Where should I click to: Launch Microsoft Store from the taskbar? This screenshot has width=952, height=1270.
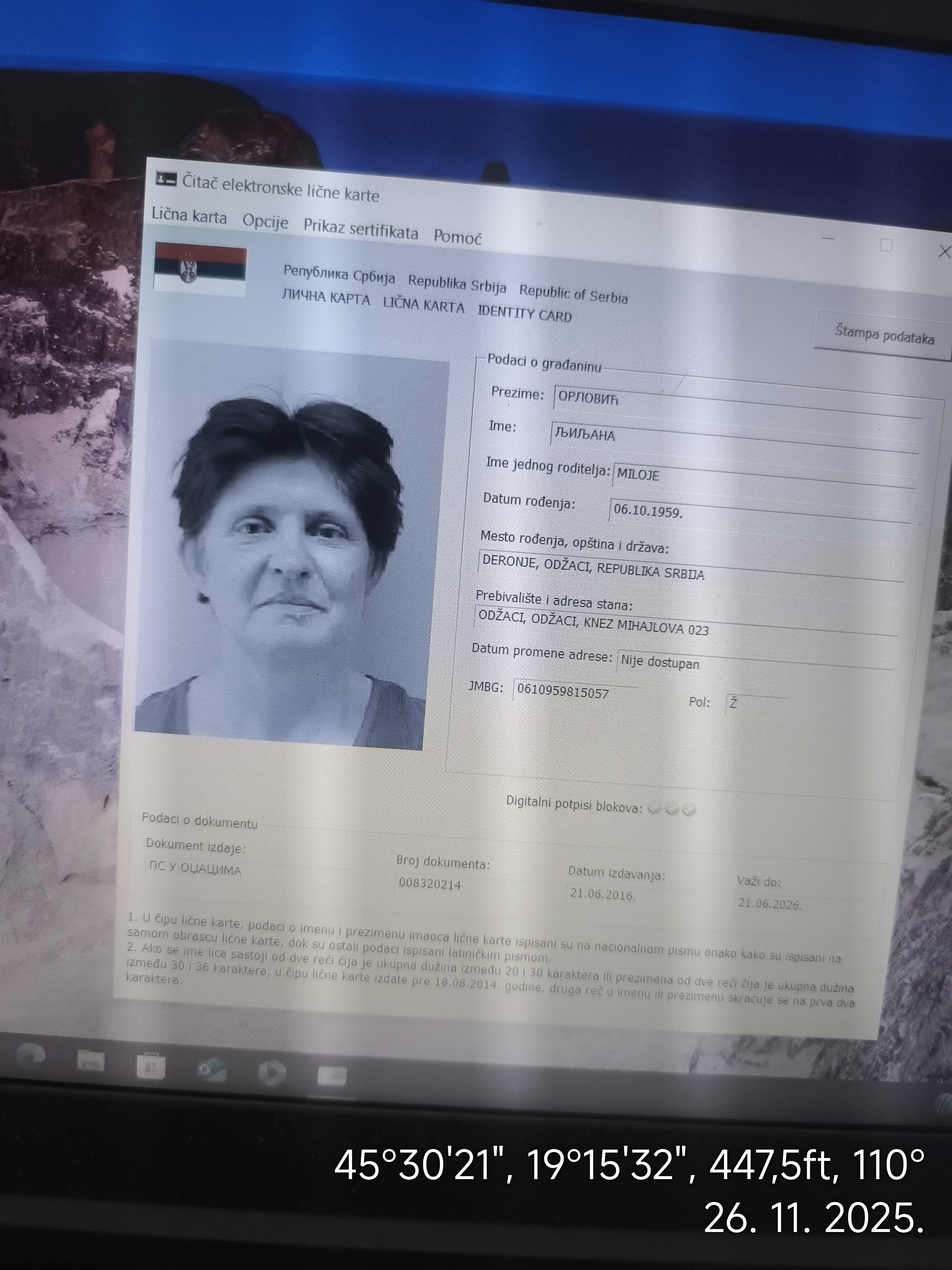coord(151,1065)
